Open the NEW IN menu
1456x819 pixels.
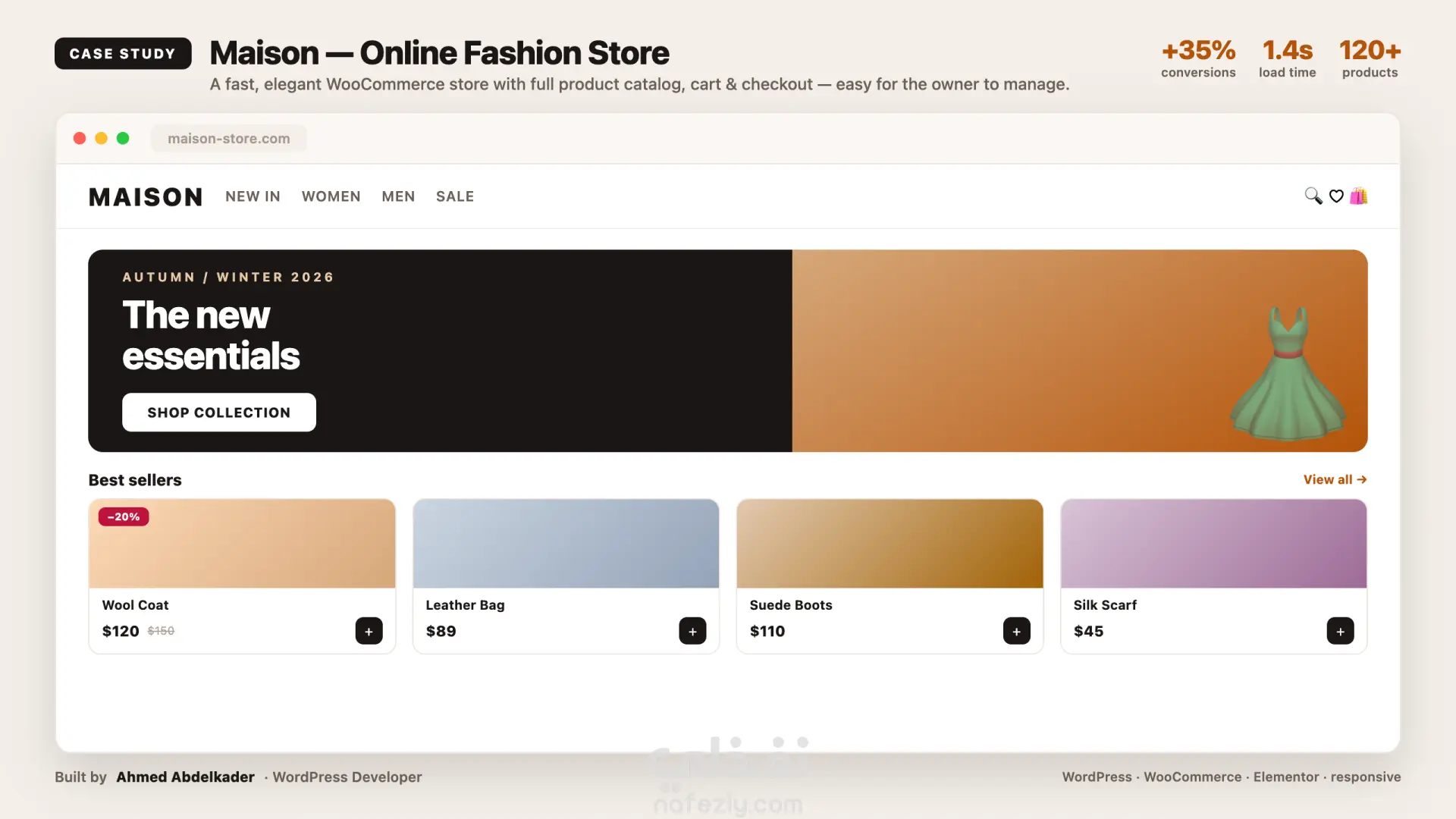pos(253,196)
